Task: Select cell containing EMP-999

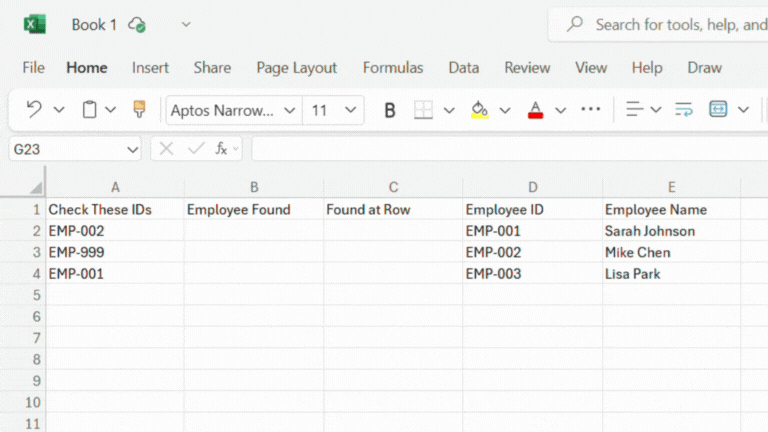Action: pyautogui.click(x=115, y=252)
